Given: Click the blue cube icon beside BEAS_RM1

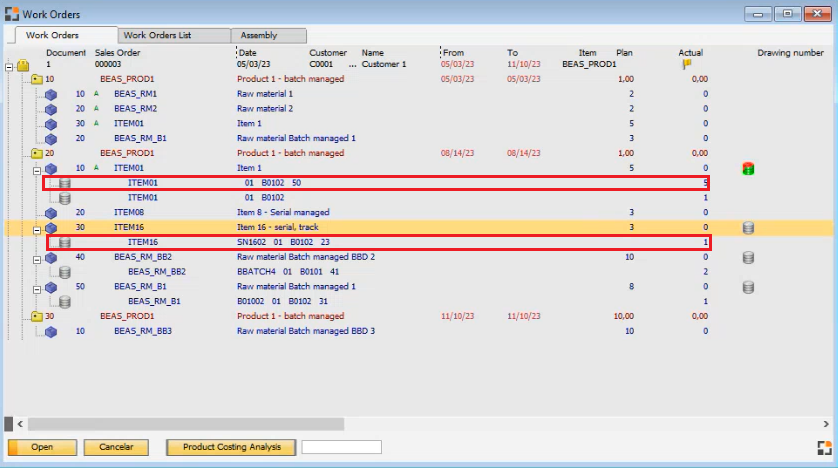Looking at the screenshot, I should 51,94.
